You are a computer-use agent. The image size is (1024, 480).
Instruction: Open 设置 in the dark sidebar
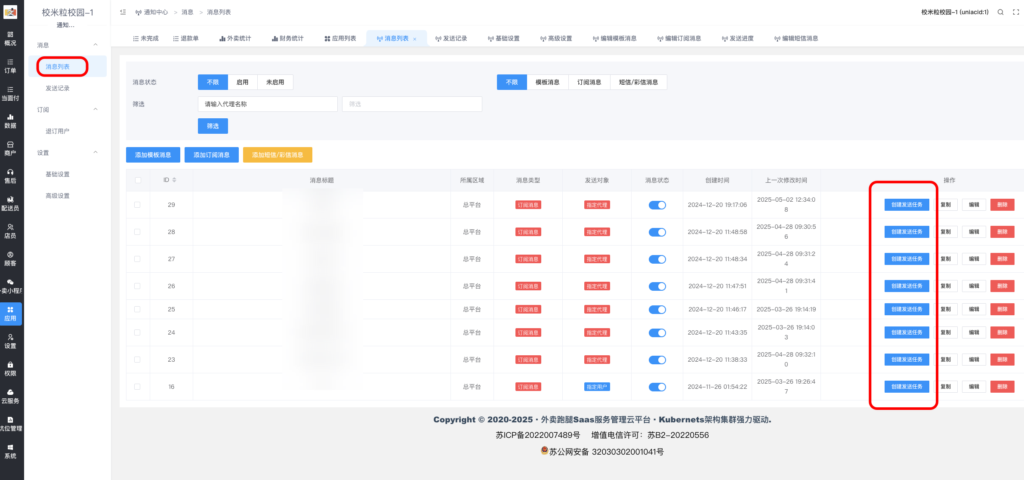(10, 341)
